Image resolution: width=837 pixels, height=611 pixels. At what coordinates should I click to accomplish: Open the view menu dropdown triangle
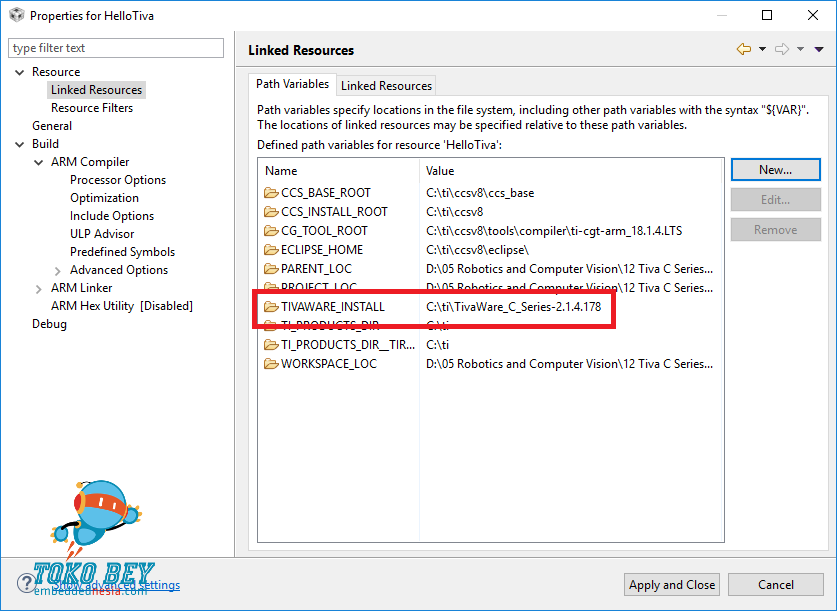point(819,50)
